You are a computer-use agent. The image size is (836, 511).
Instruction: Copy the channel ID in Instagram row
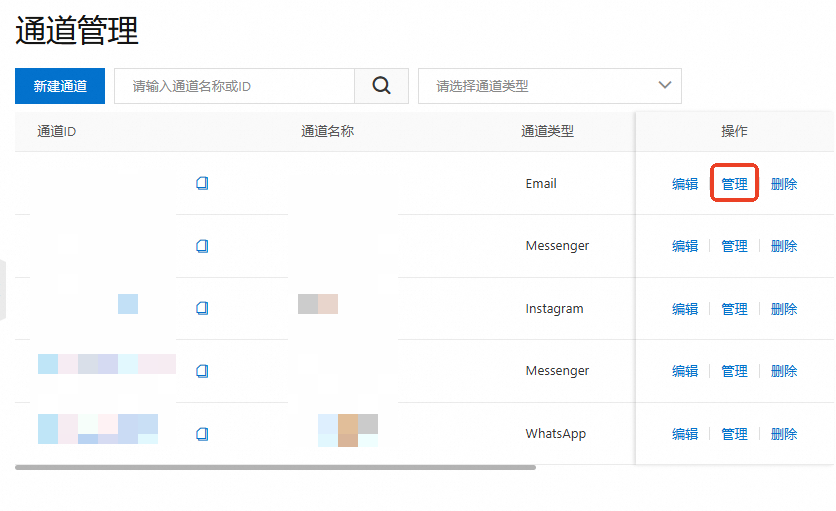202,308
